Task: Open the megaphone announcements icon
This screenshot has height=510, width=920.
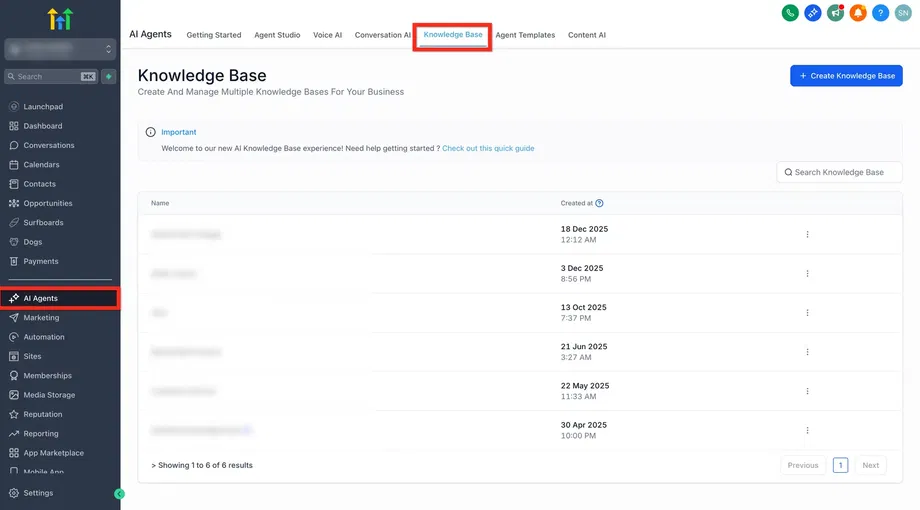Action: coord(835,13)
